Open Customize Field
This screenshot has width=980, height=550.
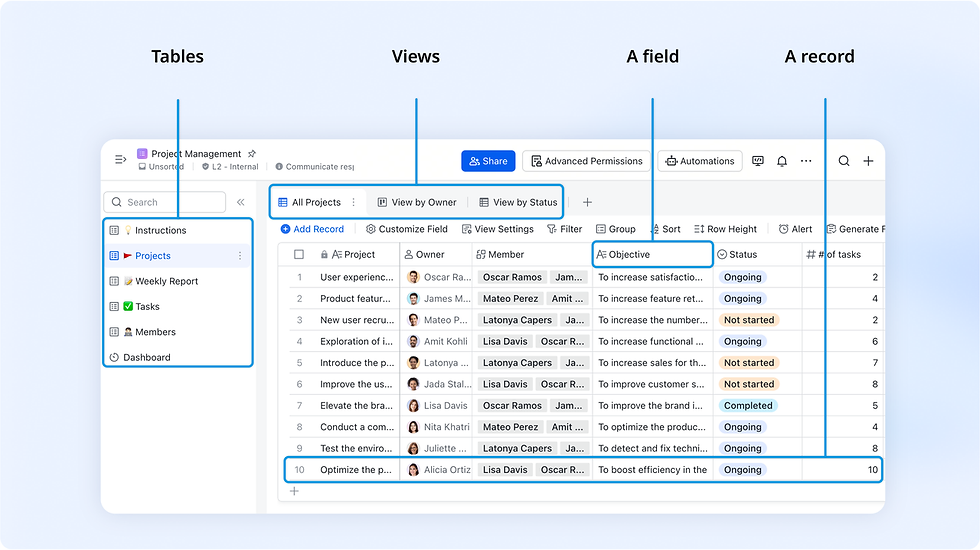pos(407,229)
